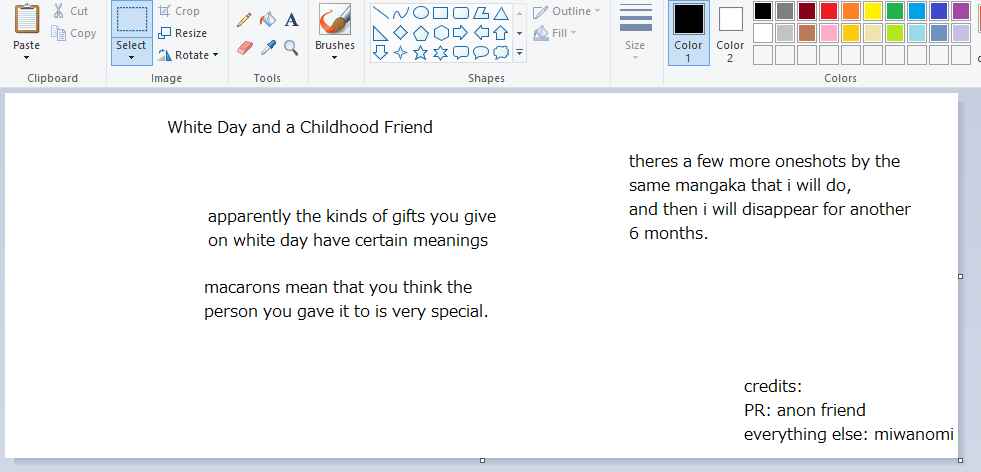This screenshot has width=981, height=472.
Task: Click the bottom canvas resize handle
Action: 482,461
